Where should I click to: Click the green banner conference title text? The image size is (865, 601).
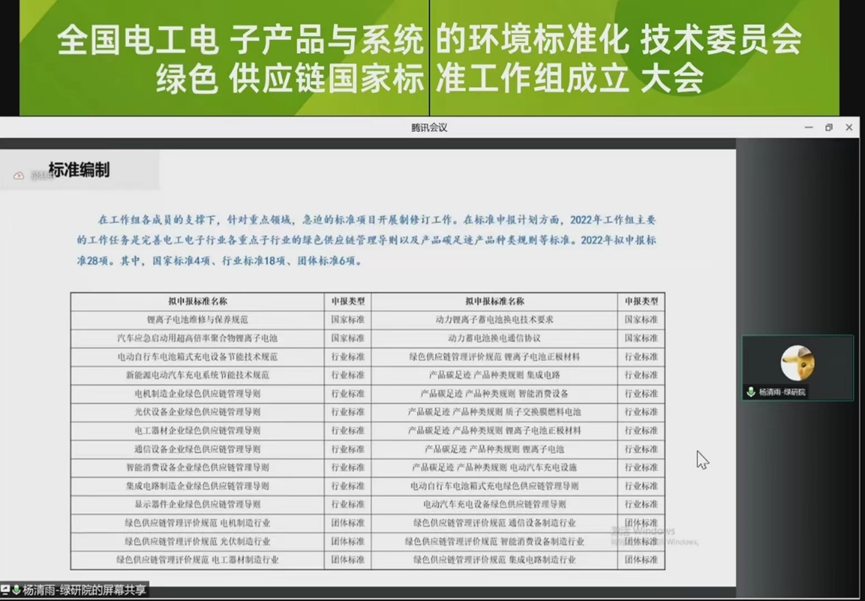429,58
